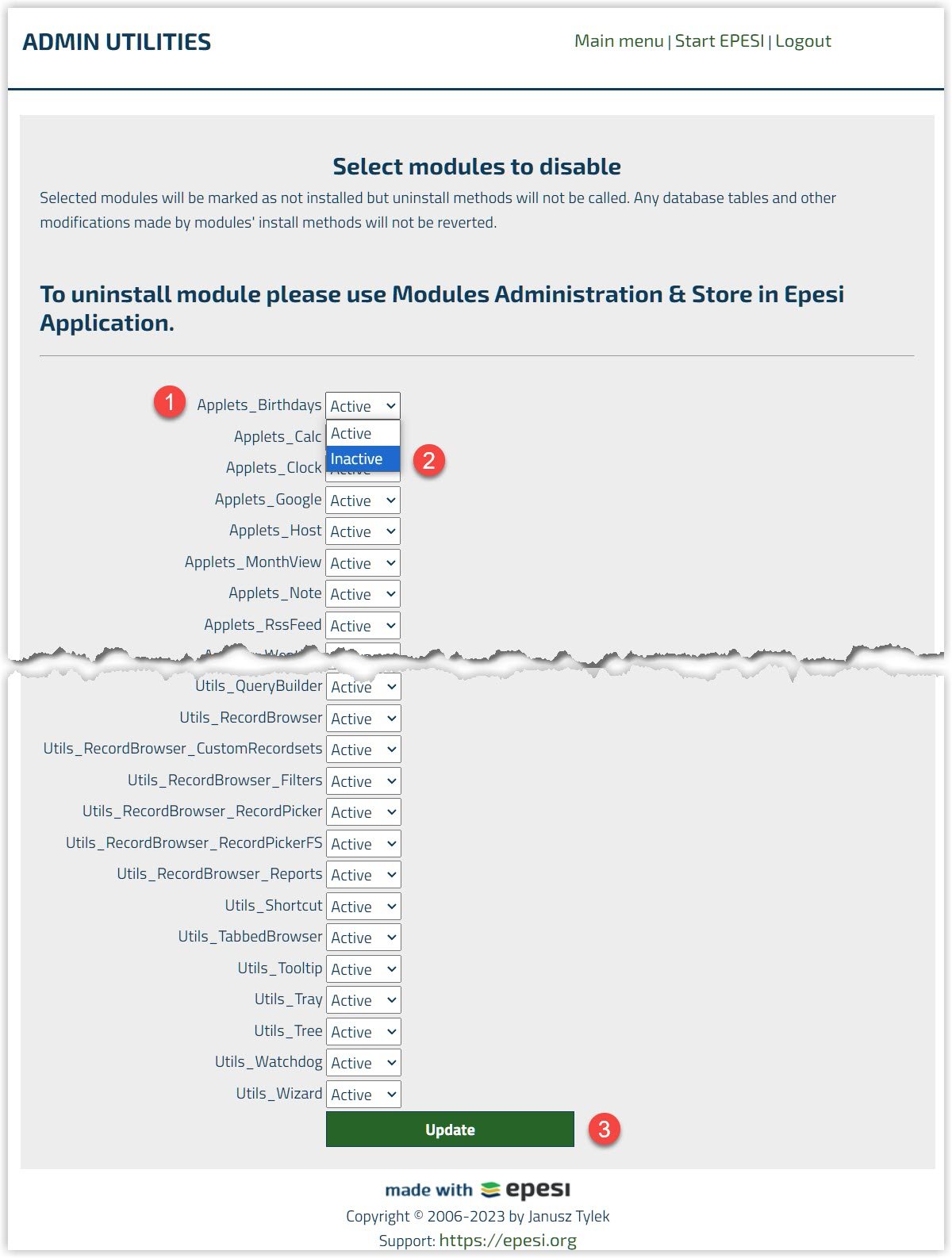Click the Applets_Google module label
The width and height of the screenshot is (952, 1258).
pos(268,500)
